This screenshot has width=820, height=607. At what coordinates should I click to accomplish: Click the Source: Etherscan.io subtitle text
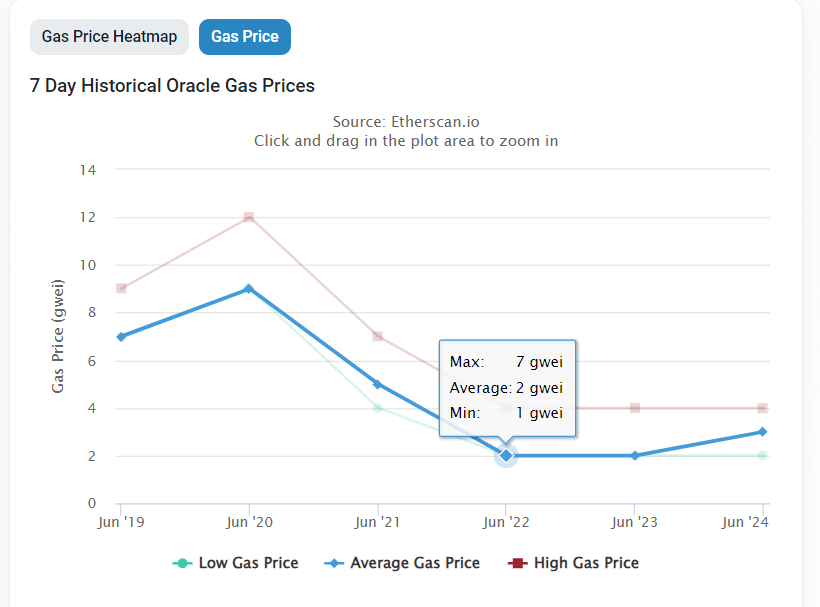click(406, 122)
